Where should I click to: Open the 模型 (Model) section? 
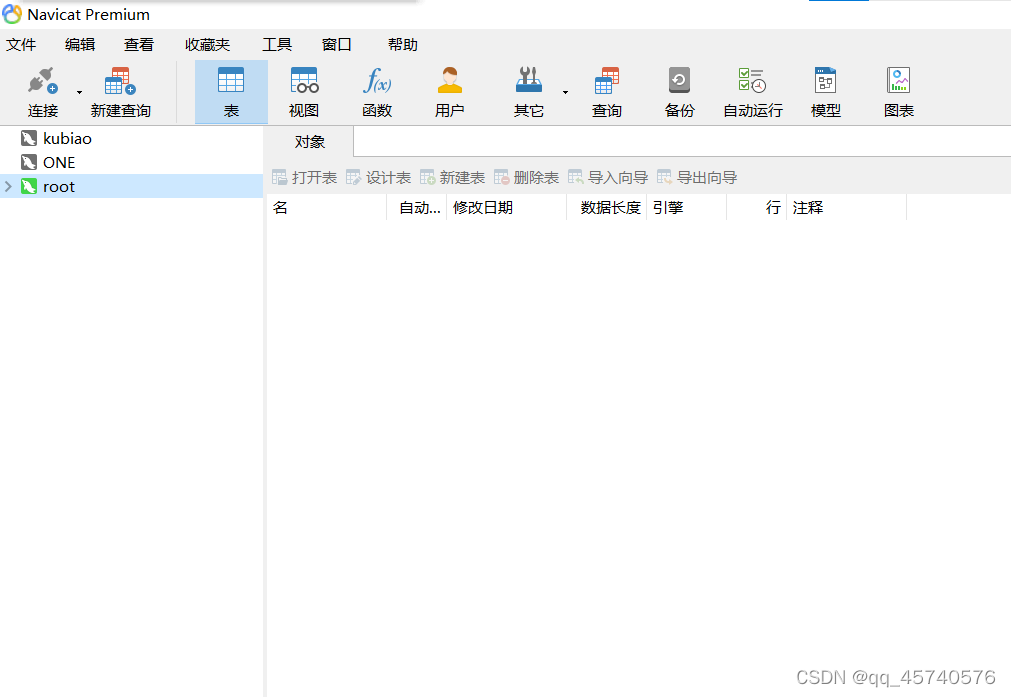coord(825,90)
